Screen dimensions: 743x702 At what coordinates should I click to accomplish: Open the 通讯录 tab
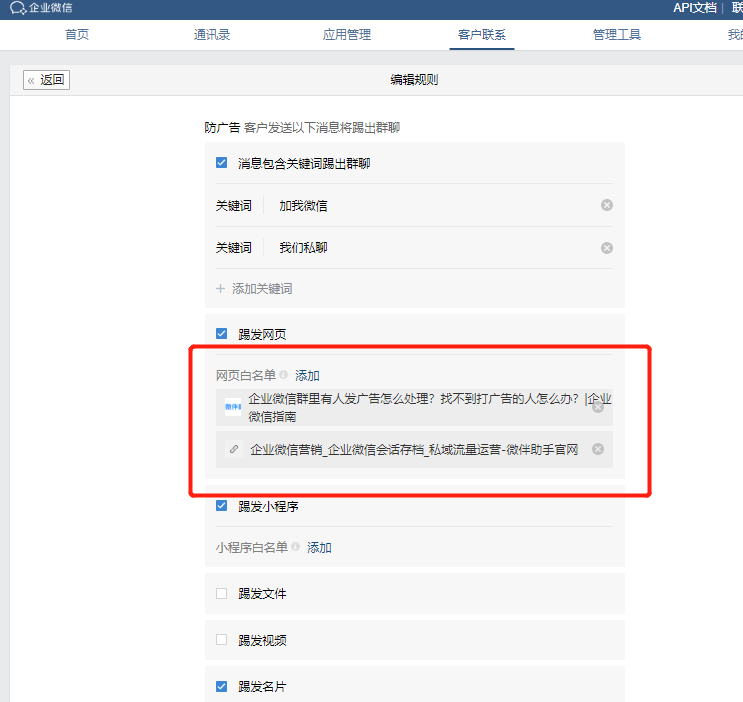pyautogui.click(x=212, y=35)
